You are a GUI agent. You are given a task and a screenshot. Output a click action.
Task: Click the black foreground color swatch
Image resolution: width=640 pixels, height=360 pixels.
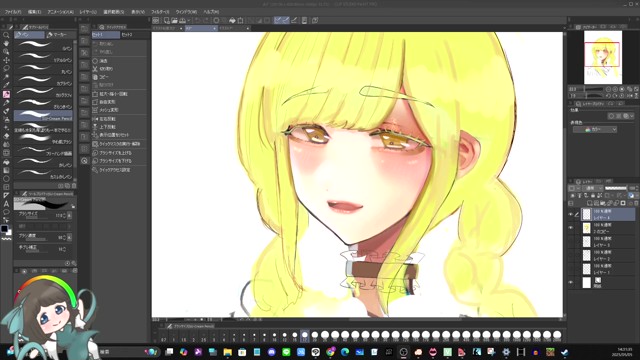click(4, 229)
